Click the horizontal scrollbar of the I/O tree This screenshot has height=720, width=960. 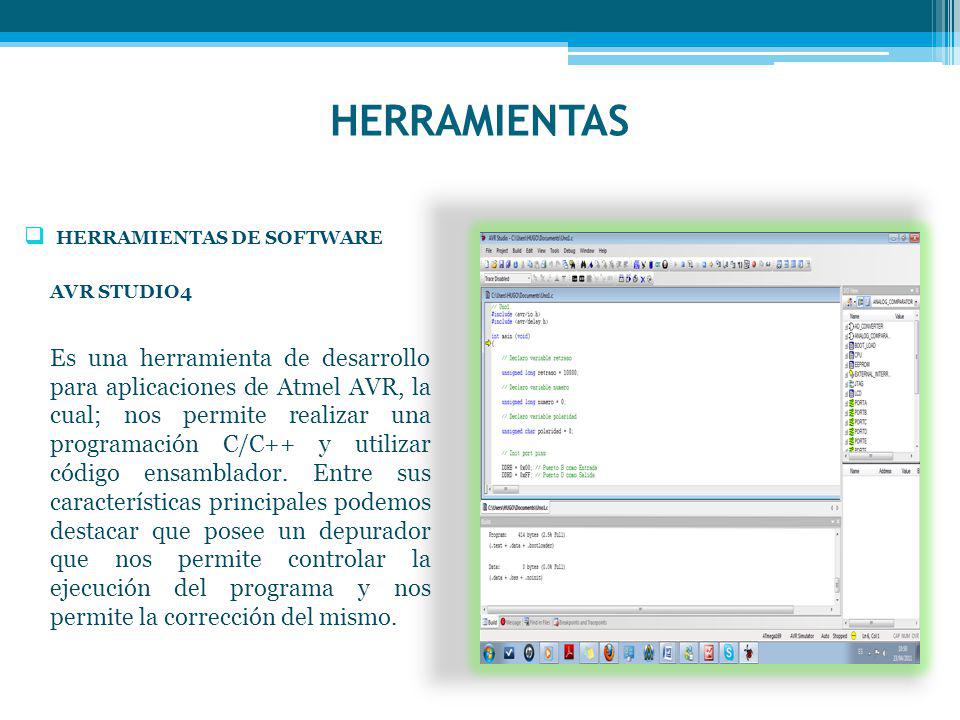point(879,456)
